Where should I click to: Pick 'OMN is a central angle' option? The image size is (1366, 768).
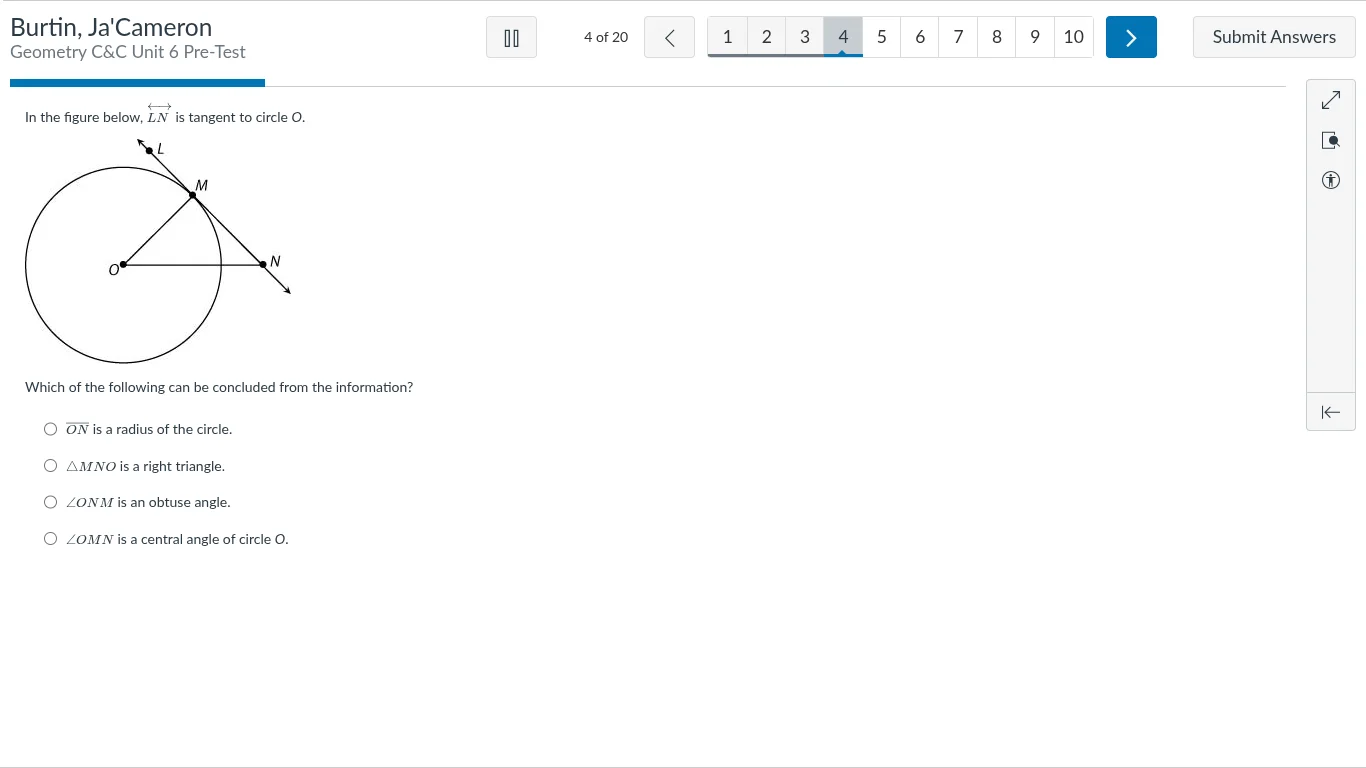click(x=51, y=539)
